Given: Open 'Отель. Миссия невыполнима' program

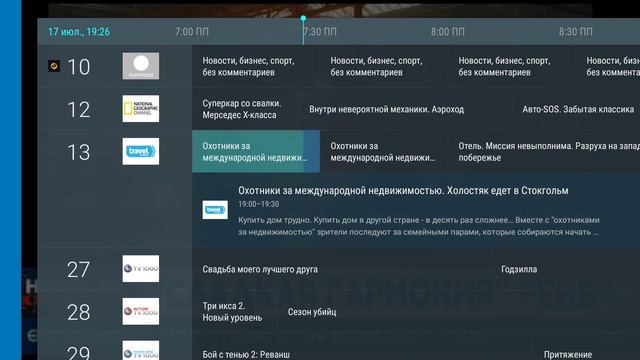Looking at the screenshot, I should pyautogui.click(x=544, y=151).
